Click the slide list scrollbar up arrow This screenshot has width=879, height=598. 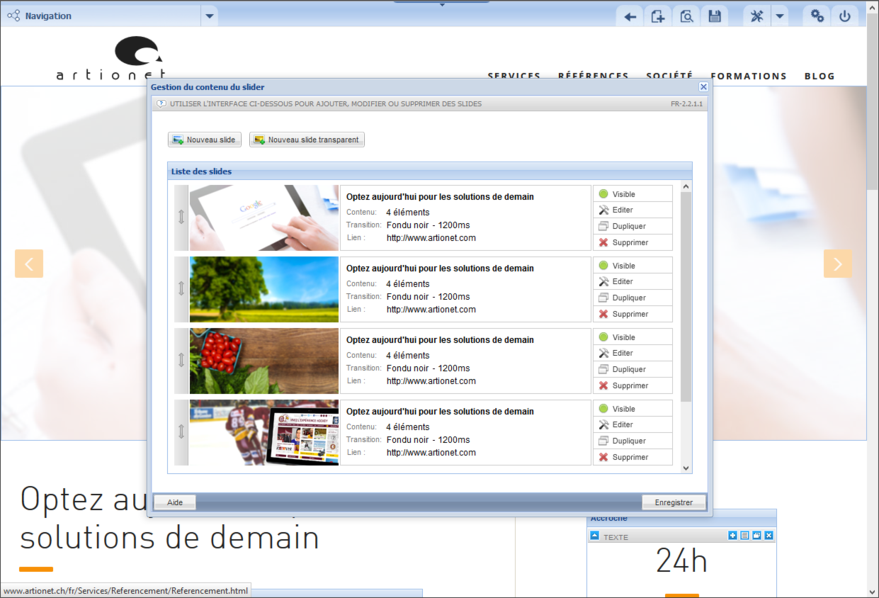pyautogui.click(x=686, y=187)
